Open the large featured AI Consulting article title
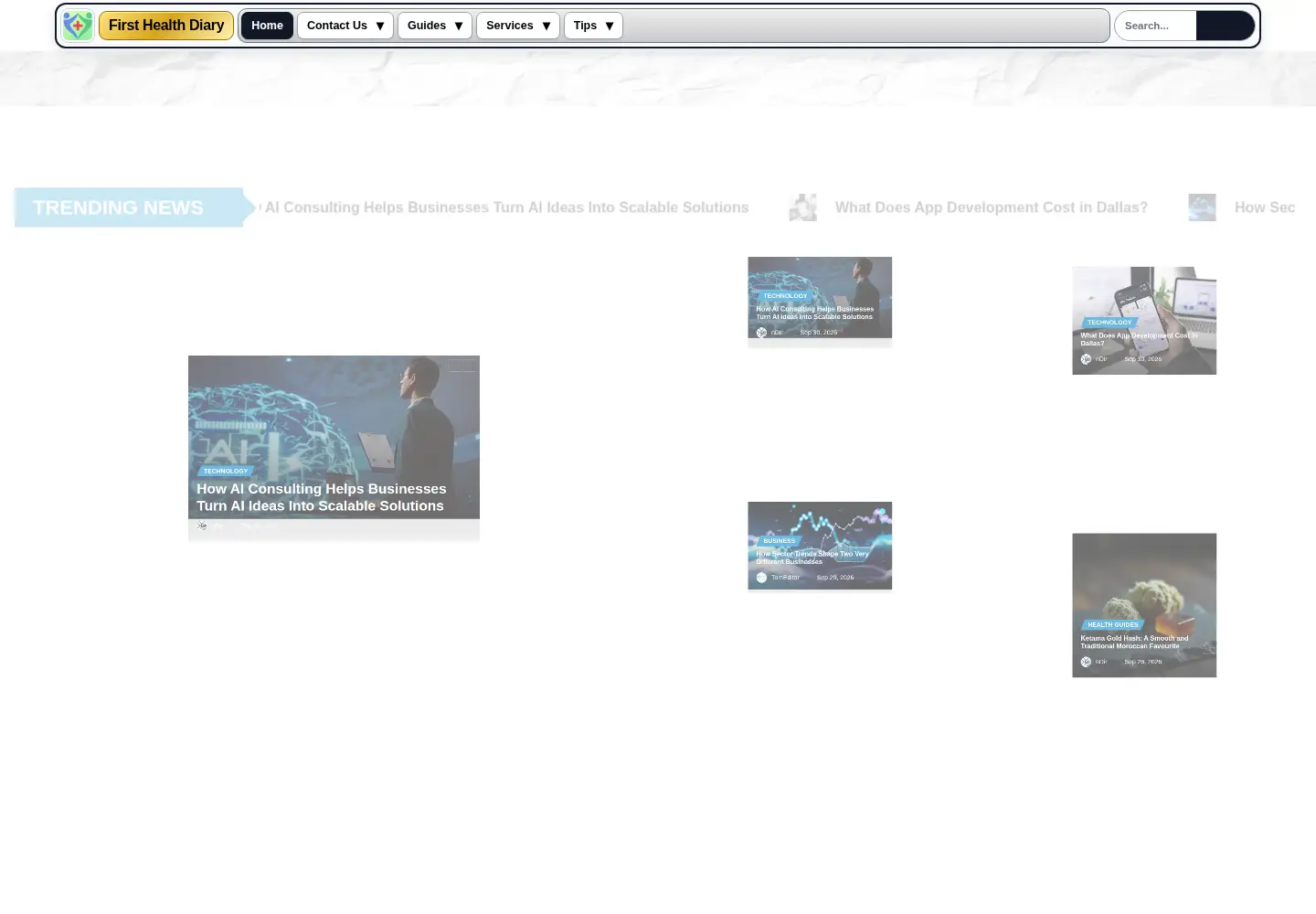1316x914 pixels. (x=322, y=497)
